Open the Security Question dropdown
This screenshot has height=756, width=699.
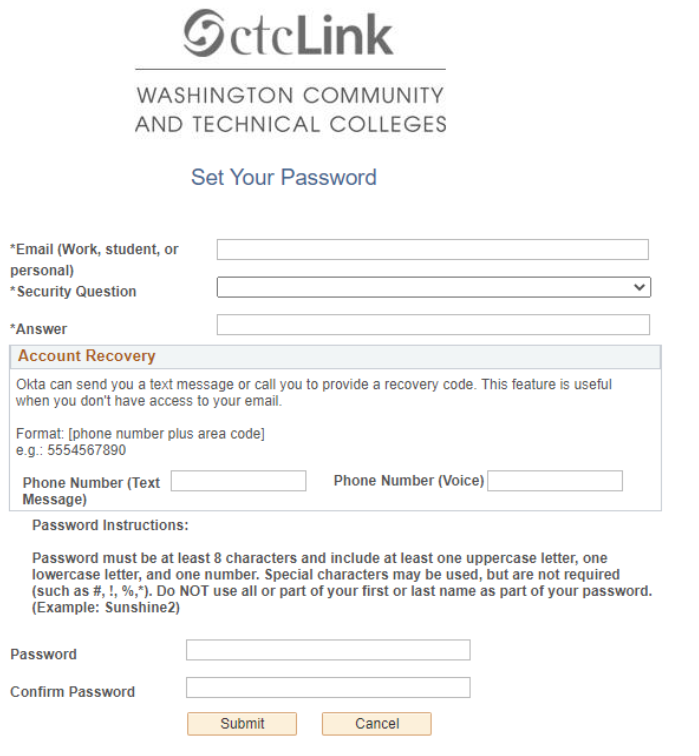pyautogui.click(x=433, y=288)
